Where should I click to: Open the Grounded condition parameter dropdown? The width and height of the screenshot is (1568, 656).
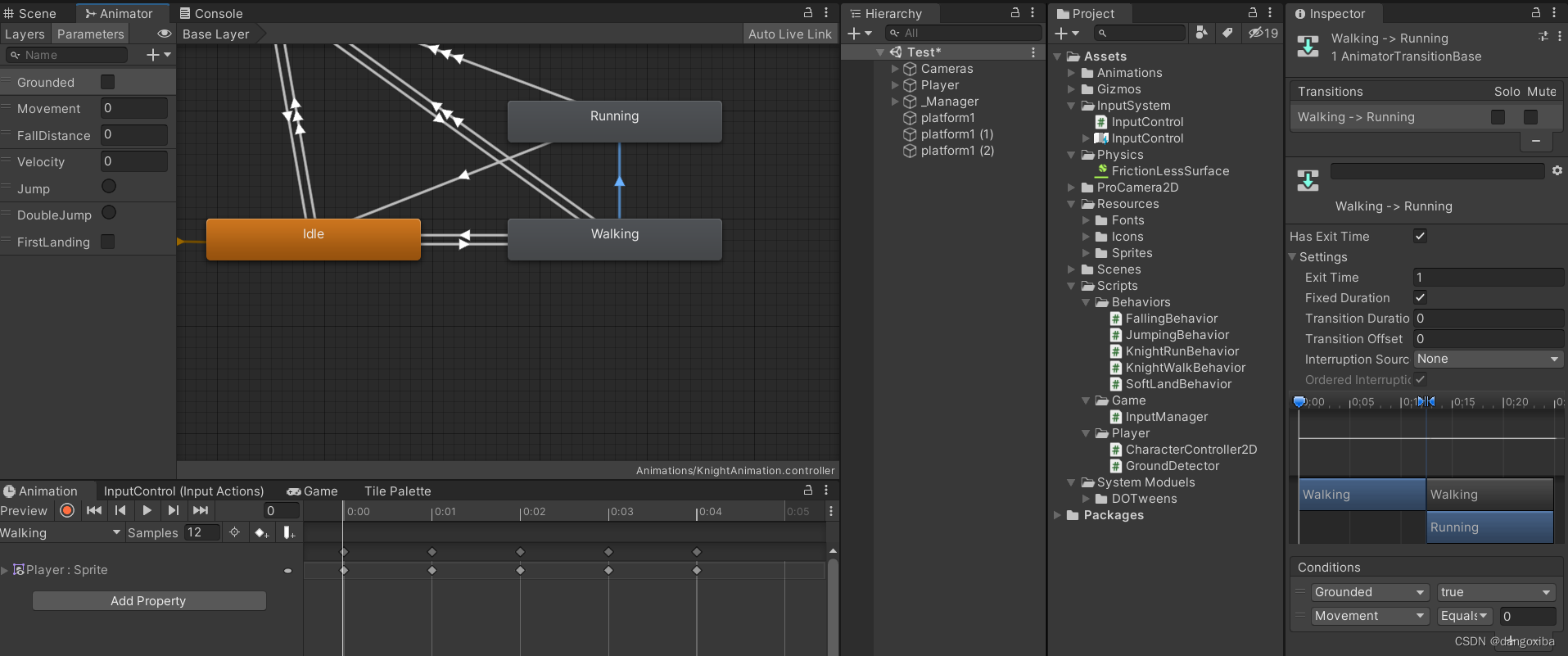coord(1369,592)
